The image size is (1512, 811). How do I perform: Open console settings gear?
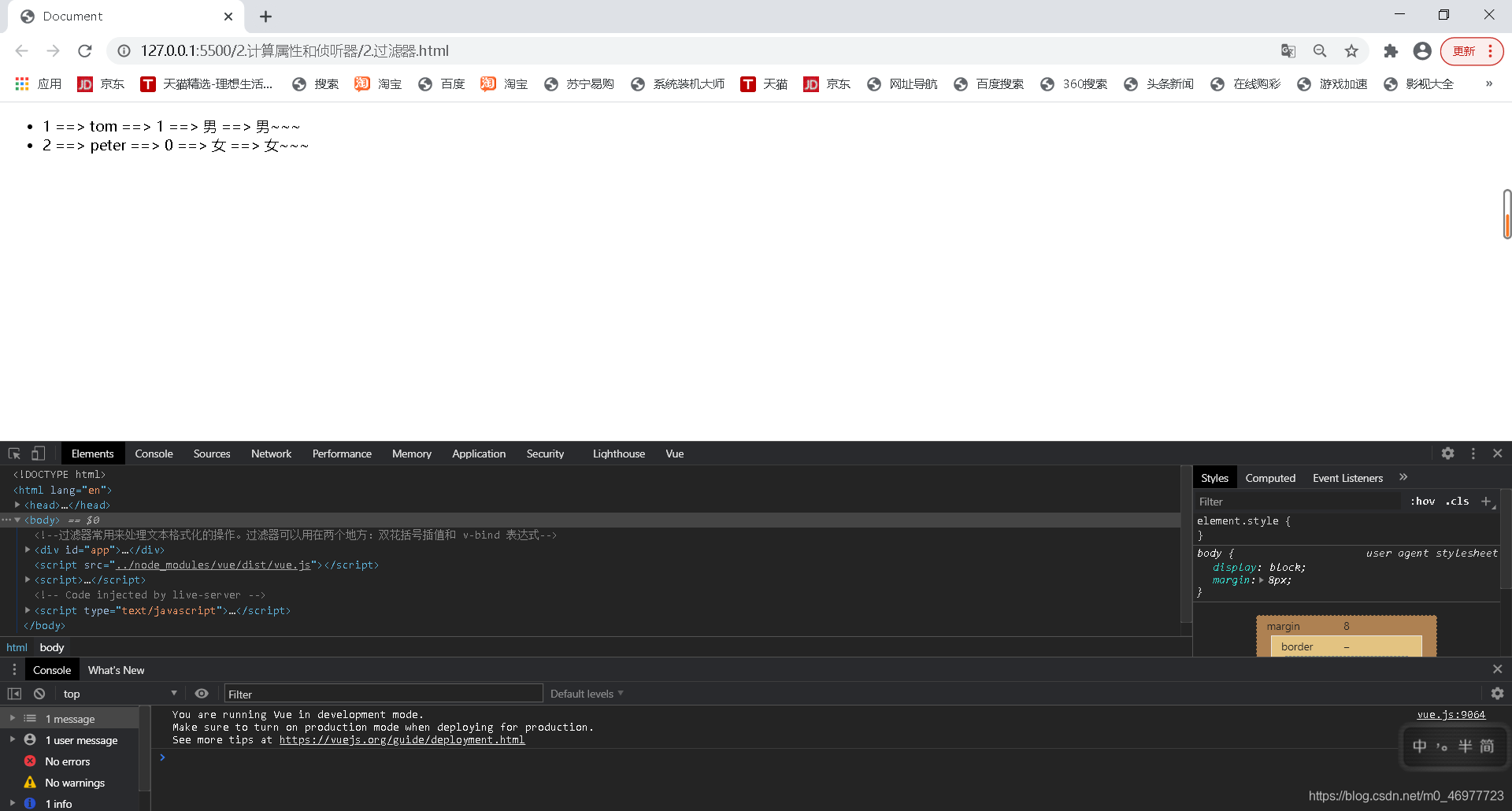[1497, 694]
